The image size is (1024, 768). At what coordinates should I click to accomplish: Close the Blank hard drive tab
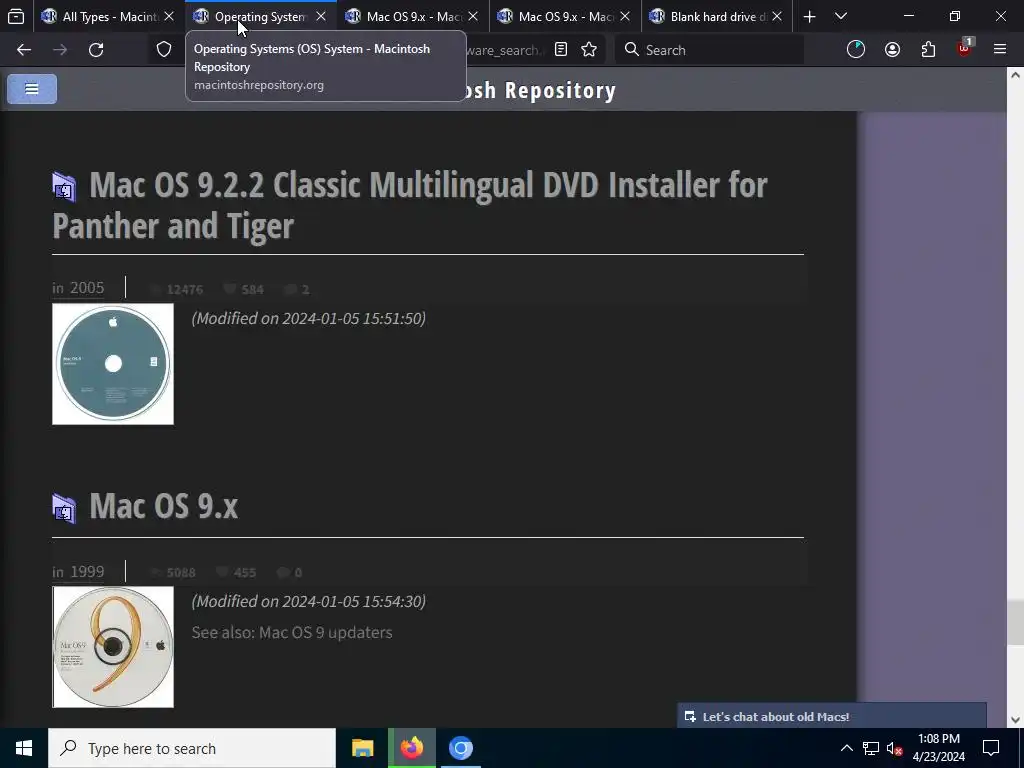(x=777, y=16)
